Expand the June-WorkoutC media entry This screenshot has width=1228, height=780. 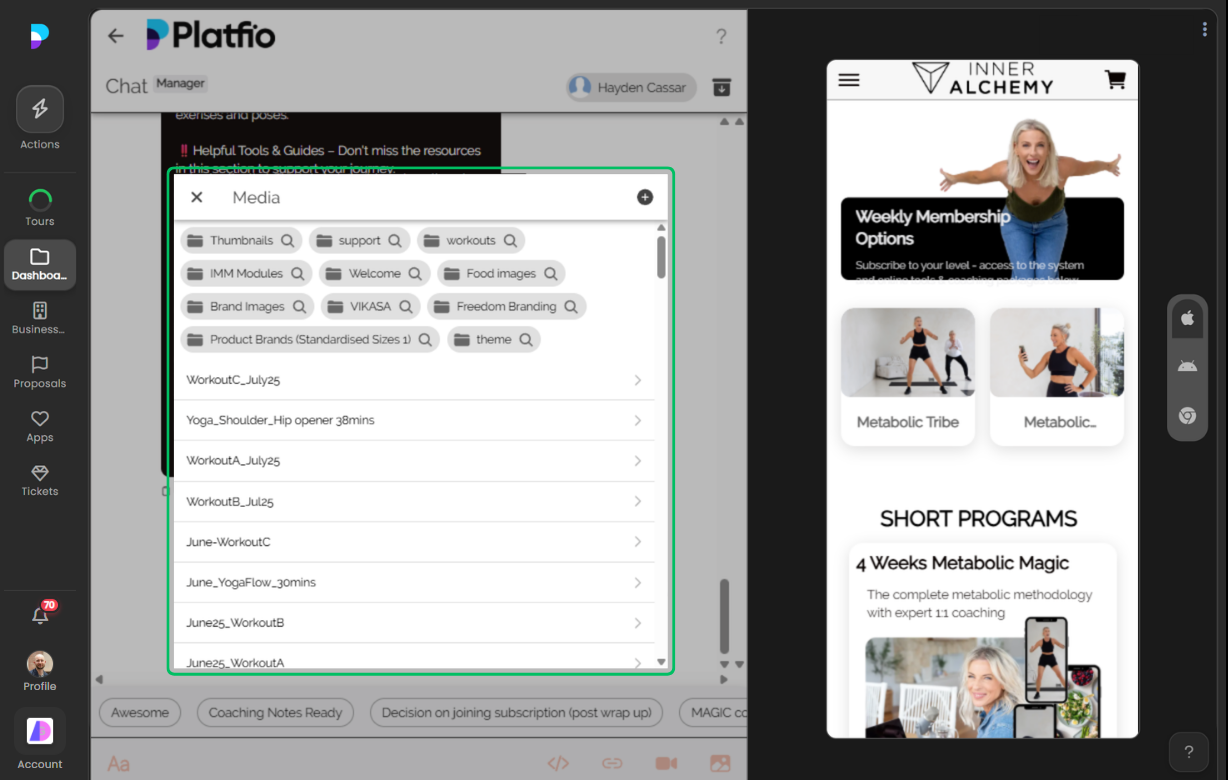click(638, 541)
